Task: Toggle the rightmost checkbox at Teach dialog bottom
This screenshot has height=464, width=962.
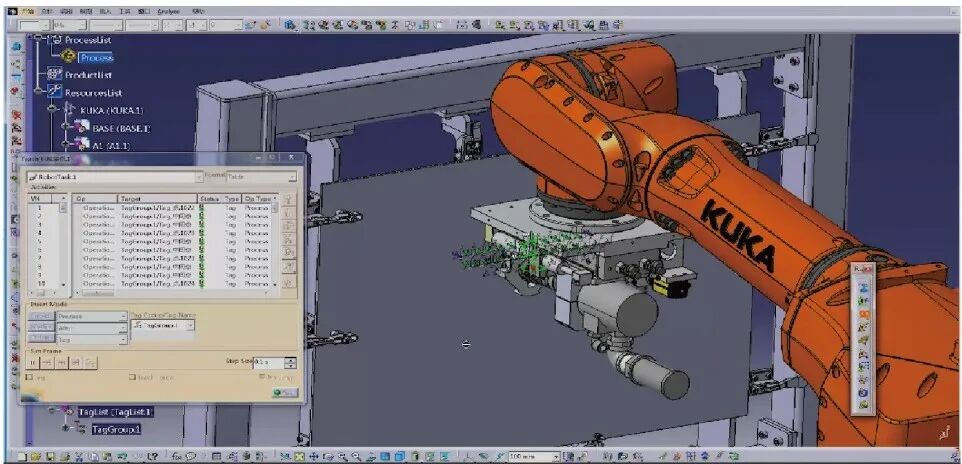Action: coord(262,376)
